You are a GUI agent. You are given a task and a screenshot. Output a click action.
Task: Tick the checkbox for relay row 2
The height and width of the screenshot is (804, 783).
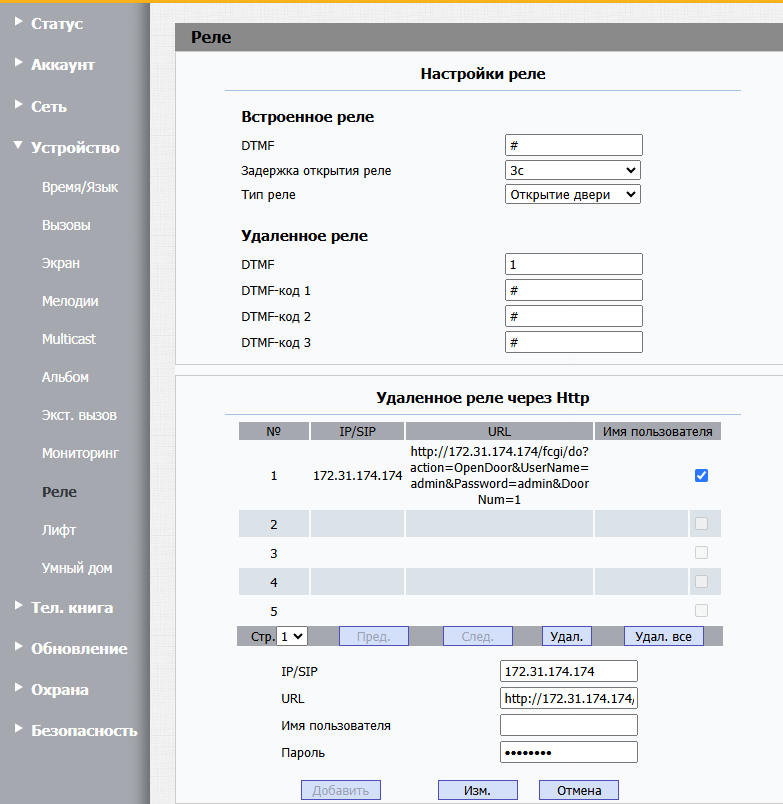(701, 524)
